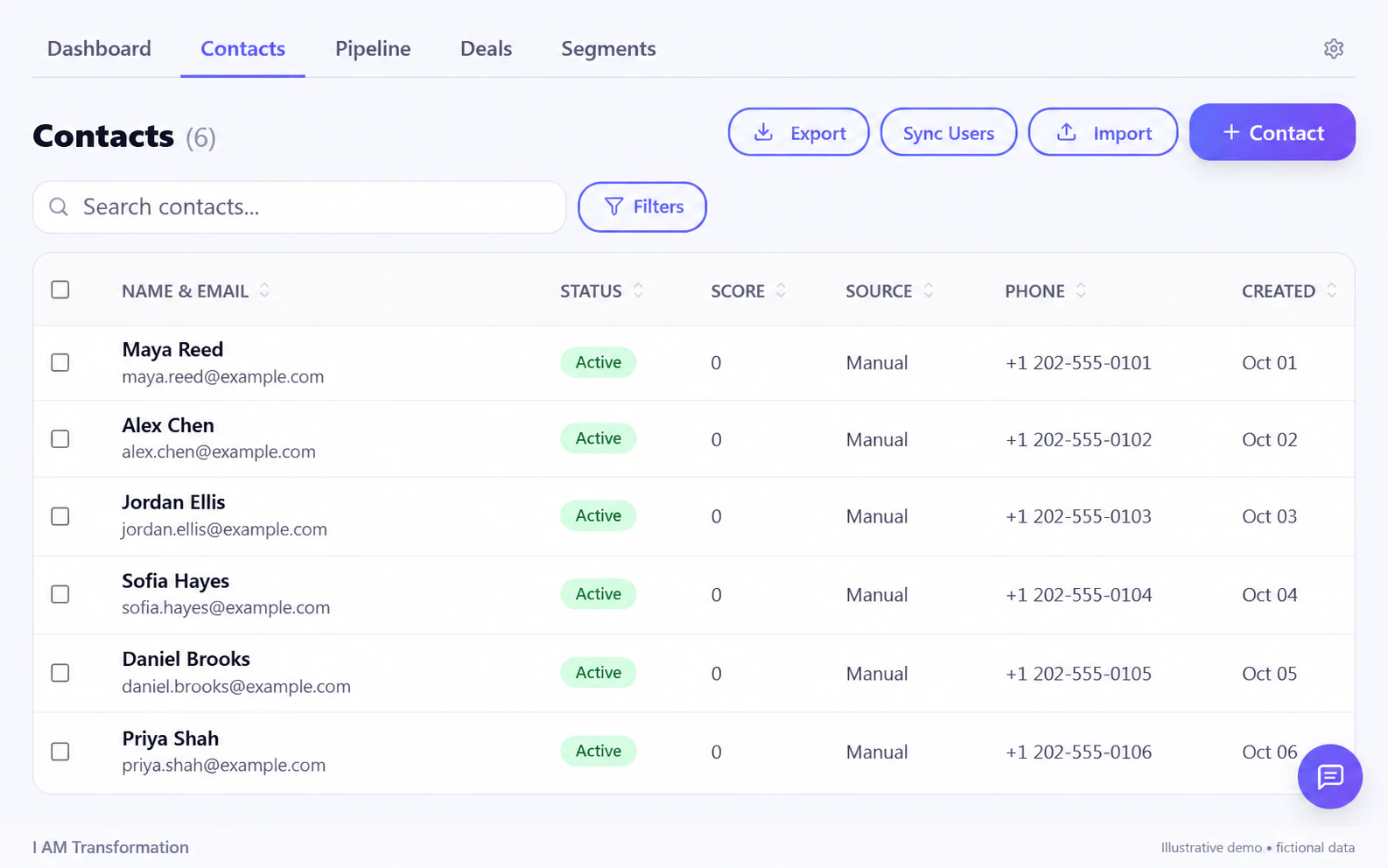1388x868 pixels.
Task: Click the search magnifier icon
Action: (x=59, y=206)
